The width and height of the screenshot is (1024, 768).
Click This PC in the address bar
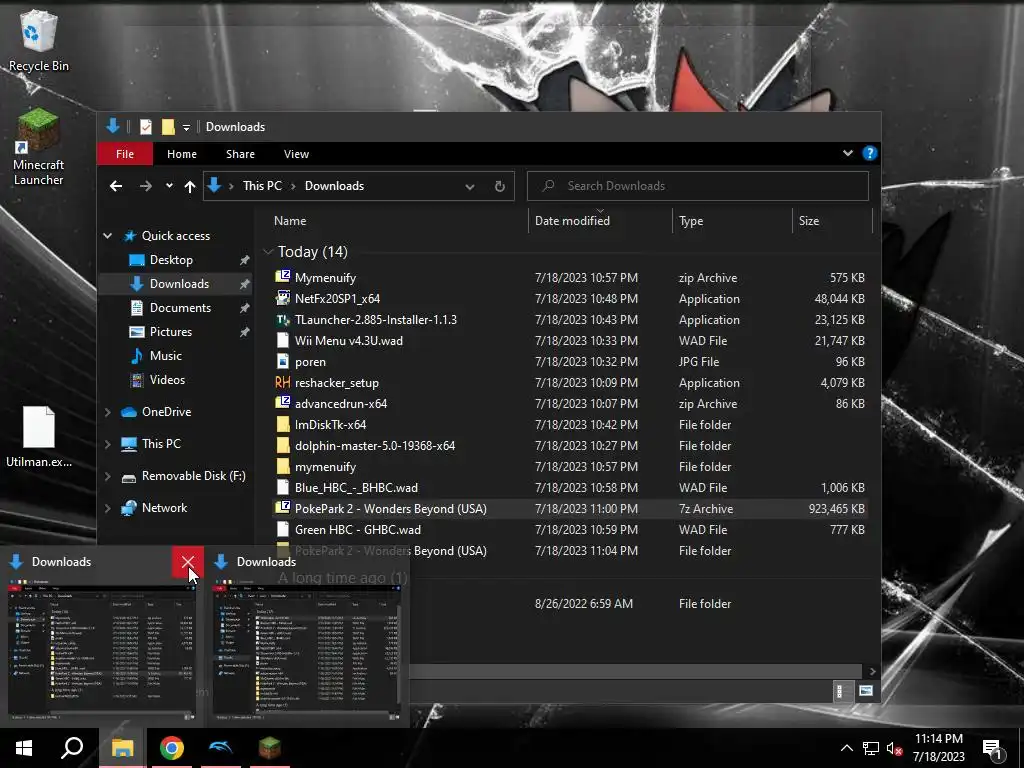coord(262,186)
